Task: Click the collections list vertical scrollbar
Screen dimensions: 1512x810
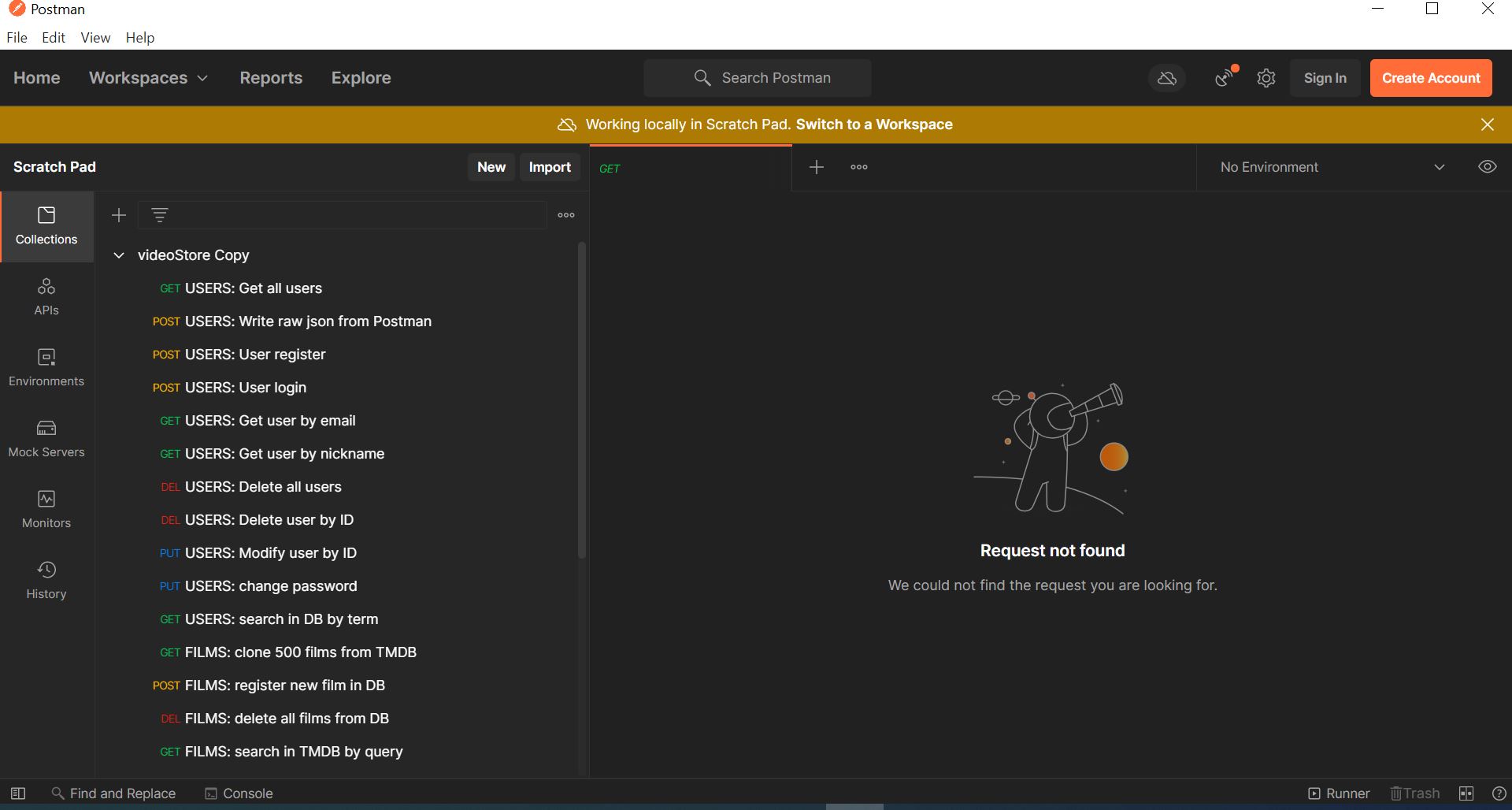Action: [x=582, y=400]
